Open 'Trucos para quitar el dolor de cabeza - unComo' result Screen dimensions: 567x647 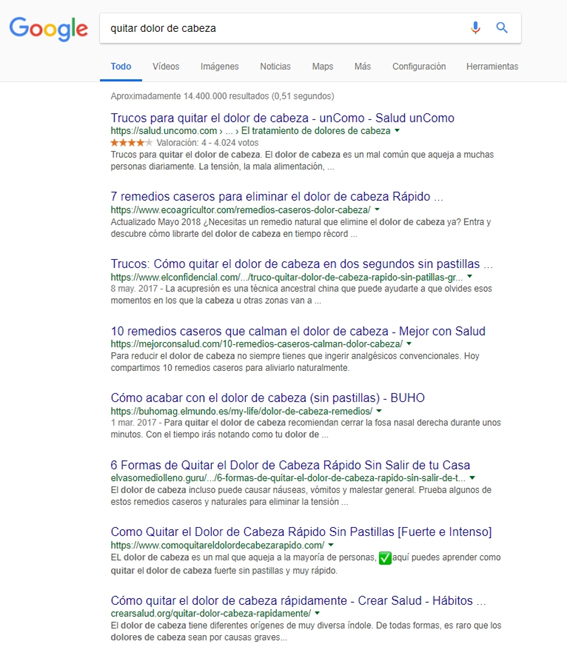point(282,118)
